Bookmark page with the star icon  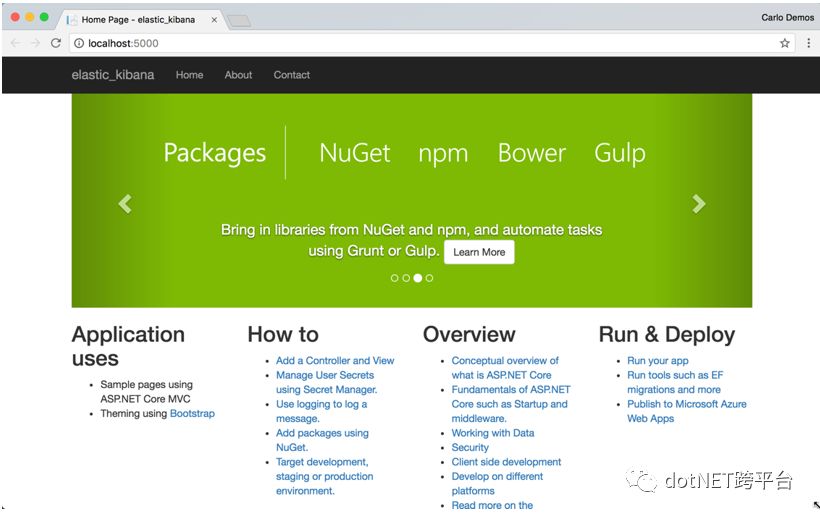[x=784, y=43]
